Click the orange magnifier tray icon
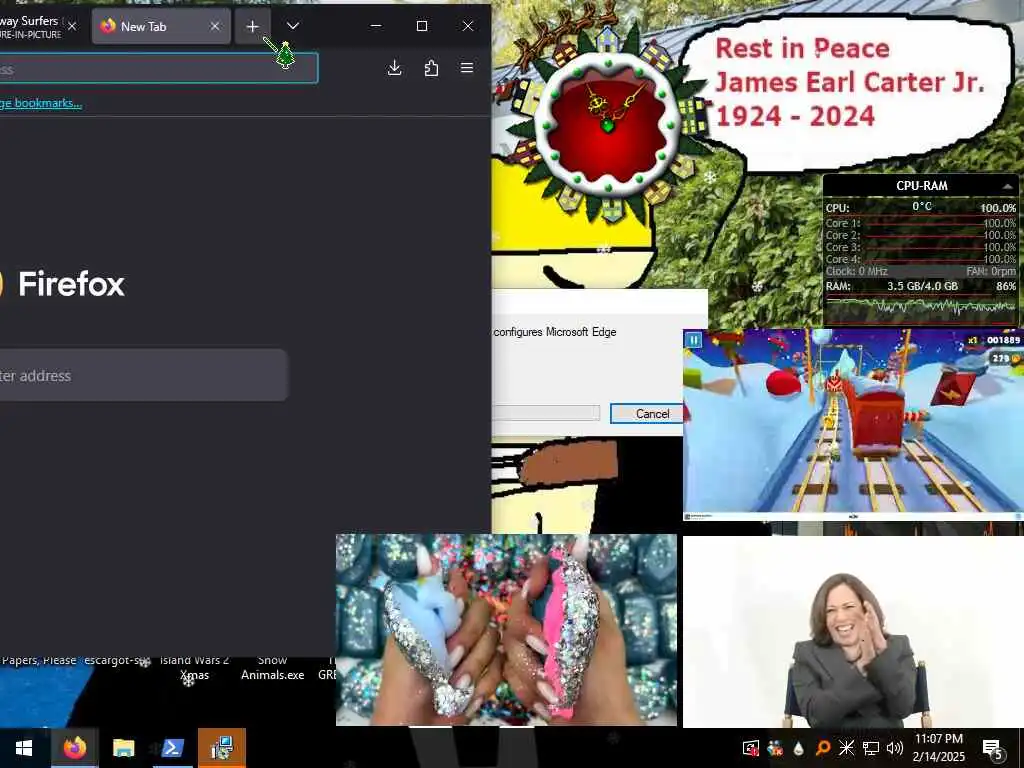 click(x=823, y=748)
